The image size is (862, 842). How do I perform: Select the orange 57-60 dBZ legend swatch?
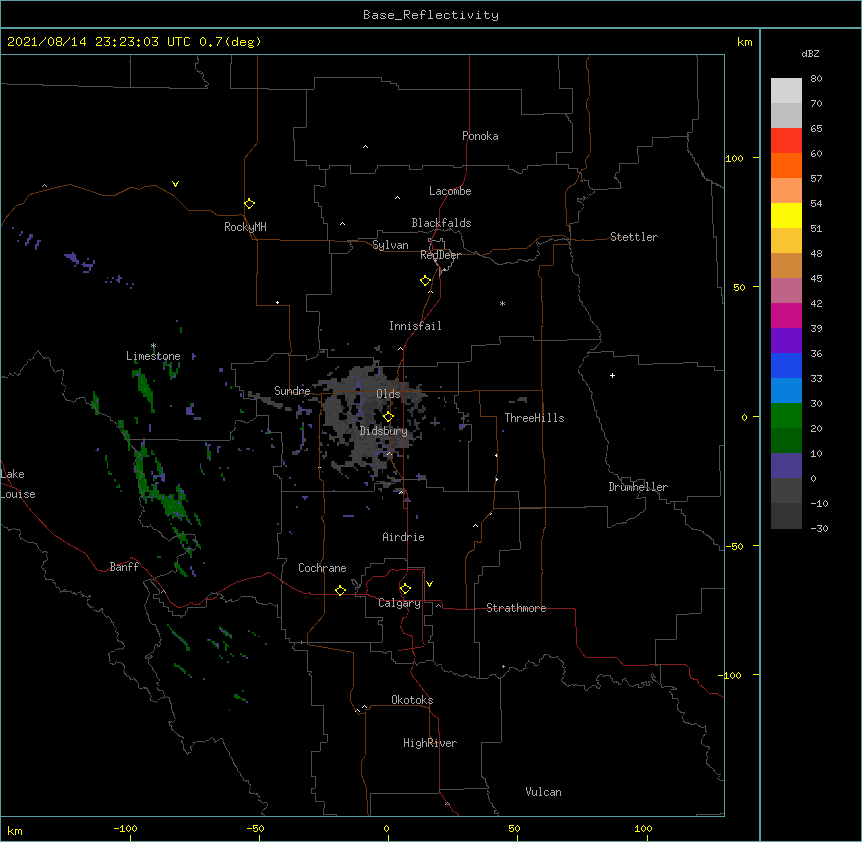(x=786, y=165)
